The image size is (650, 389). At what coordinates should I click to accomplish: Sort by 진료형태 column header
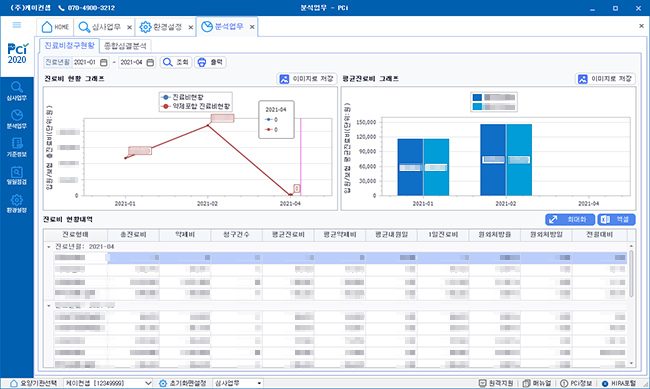(x=75, y=235)
